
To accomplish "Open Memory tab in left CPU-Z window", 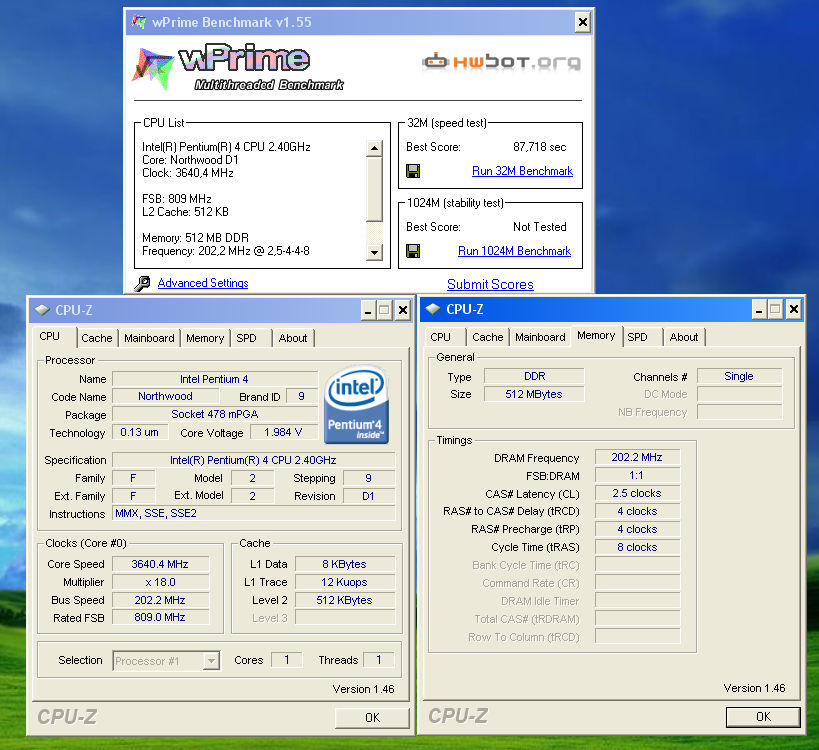I will click(205, 338).
